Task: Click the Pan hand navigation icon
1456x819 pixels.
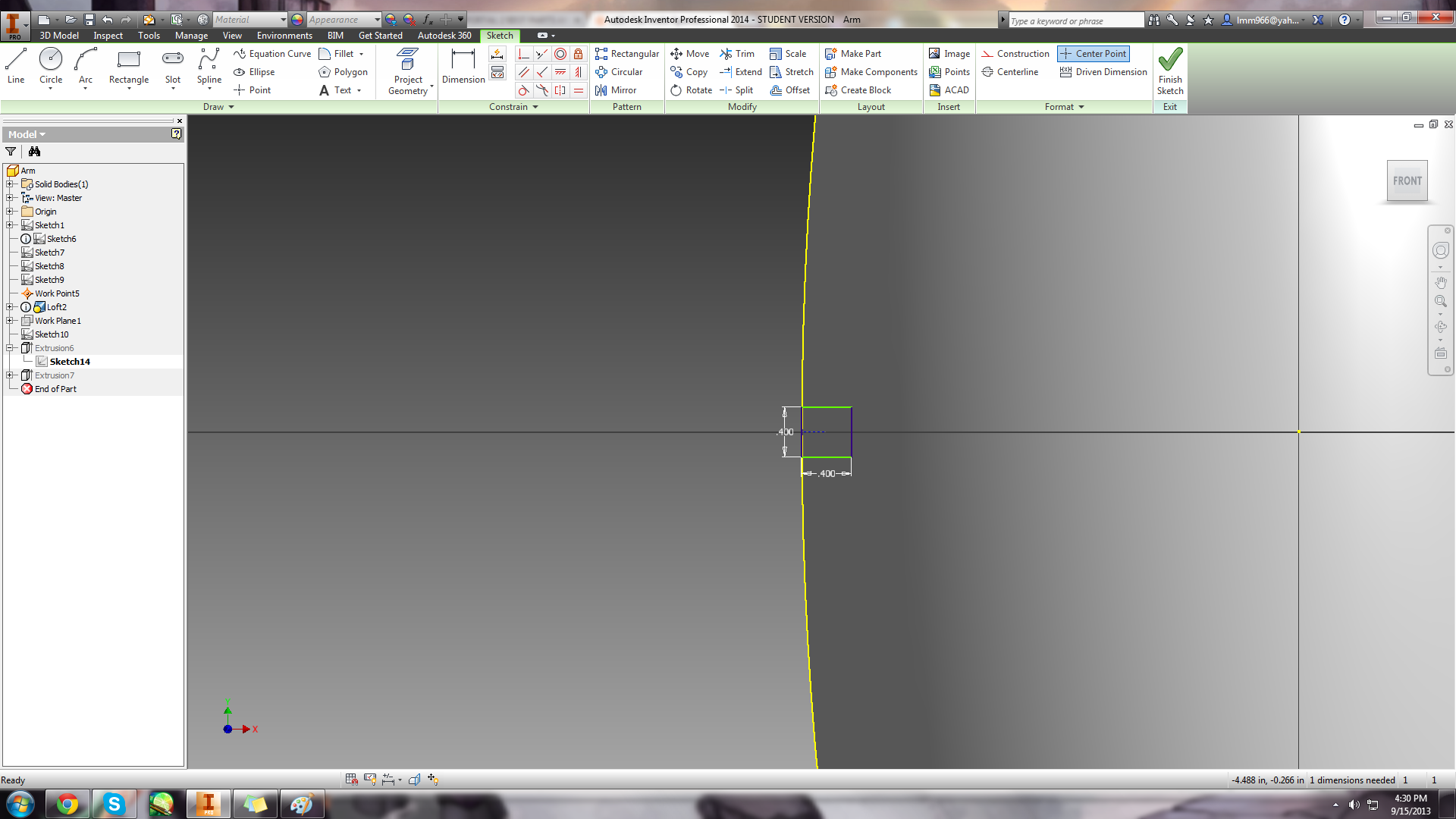Action: click(x=1441, y=283)
